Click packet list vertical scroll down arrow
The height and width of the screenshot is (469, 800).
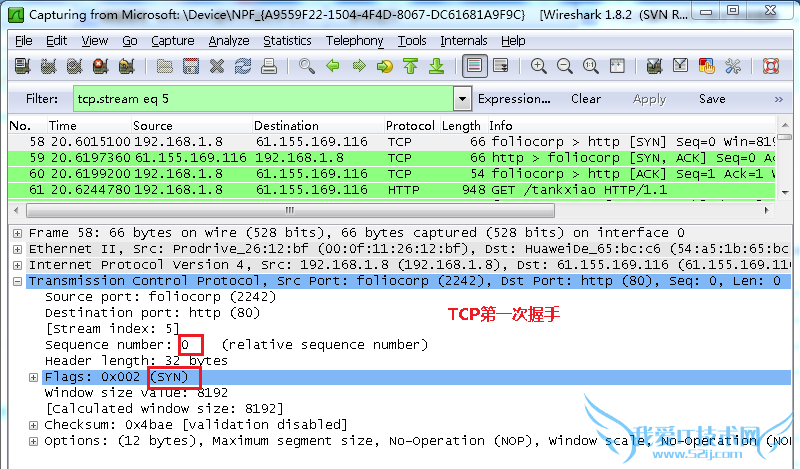pos(785,192)
